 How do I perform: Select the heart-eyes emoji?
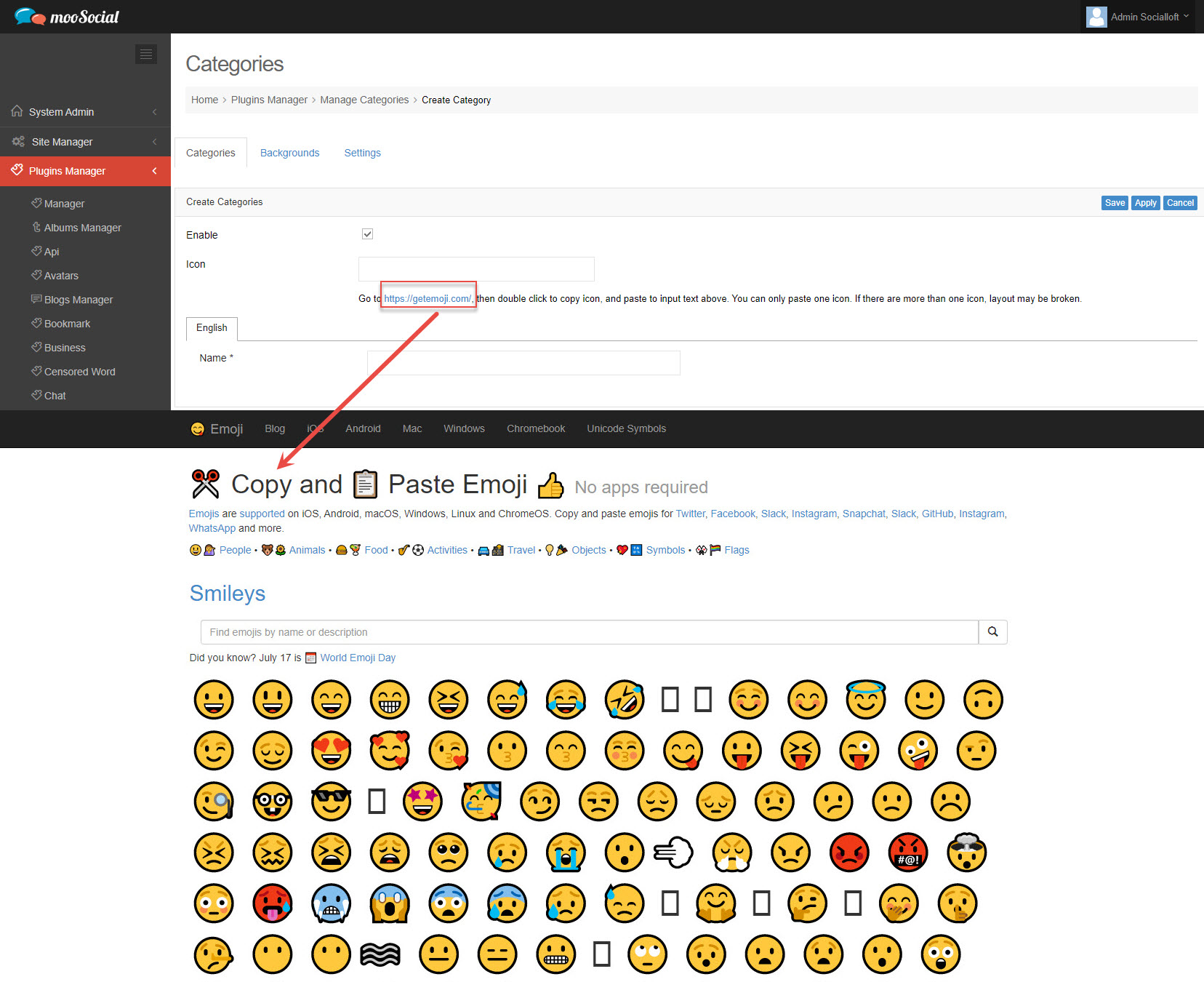click(331, 751)
